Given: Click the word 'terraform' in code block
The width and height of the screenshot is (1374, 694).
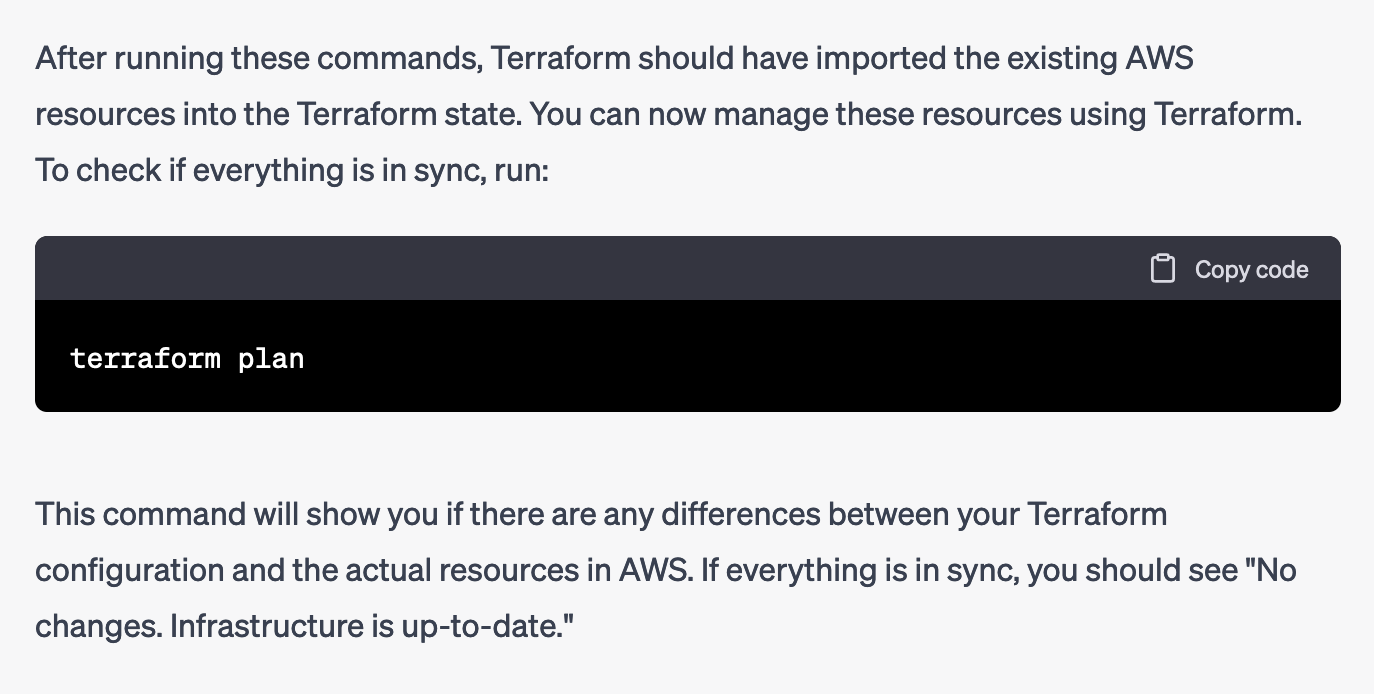Looking at the screenshot, I should (146, 358).
